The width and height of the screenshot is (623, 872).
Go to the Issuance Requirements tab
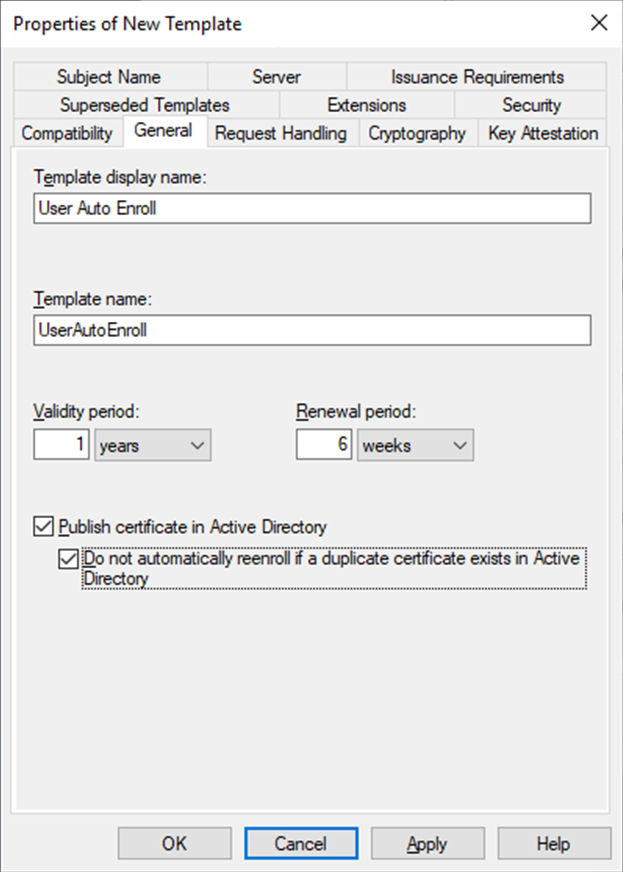(477, 77)
